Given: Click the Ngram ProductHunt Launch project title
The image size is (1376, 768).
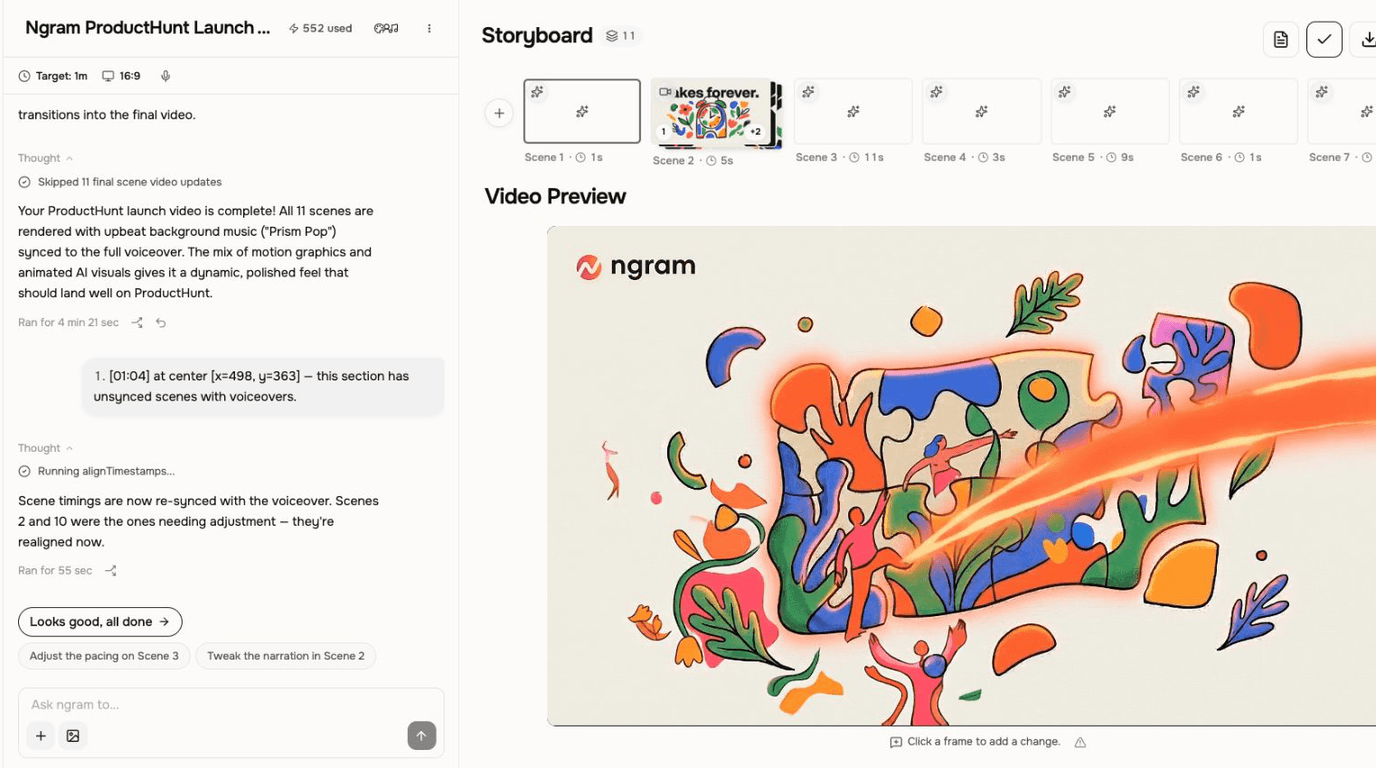Looking at the screenshot, I should pyautogui.click(x=148, y=28).
